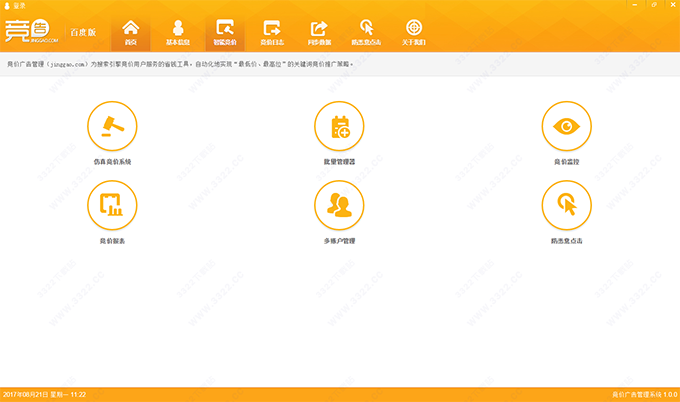This screenshot has width=680, height=402.
Task: Go to the 首页 home toolbar icon
Action: point(131,33)
